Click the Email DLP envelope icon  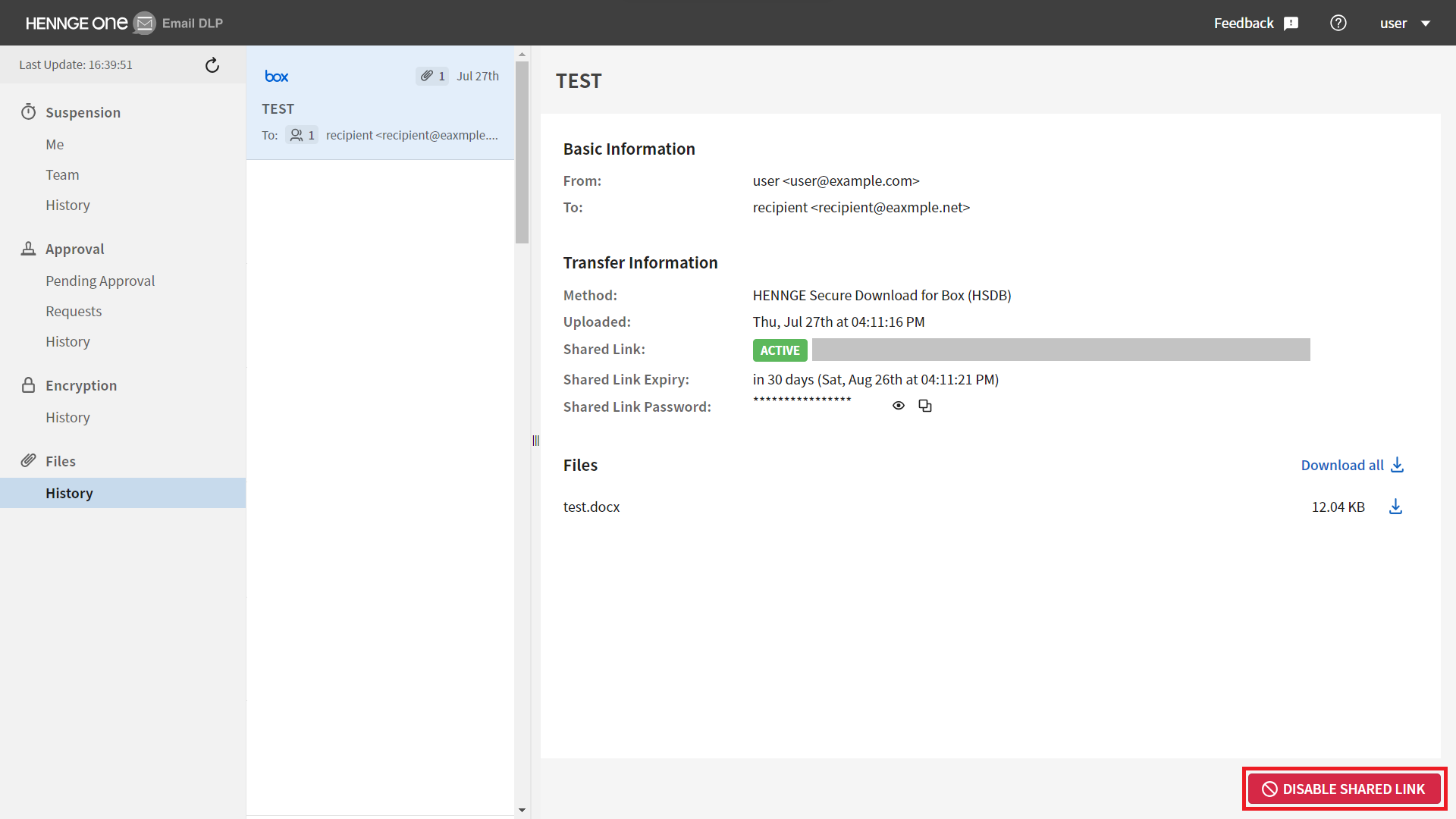(144, 23)
